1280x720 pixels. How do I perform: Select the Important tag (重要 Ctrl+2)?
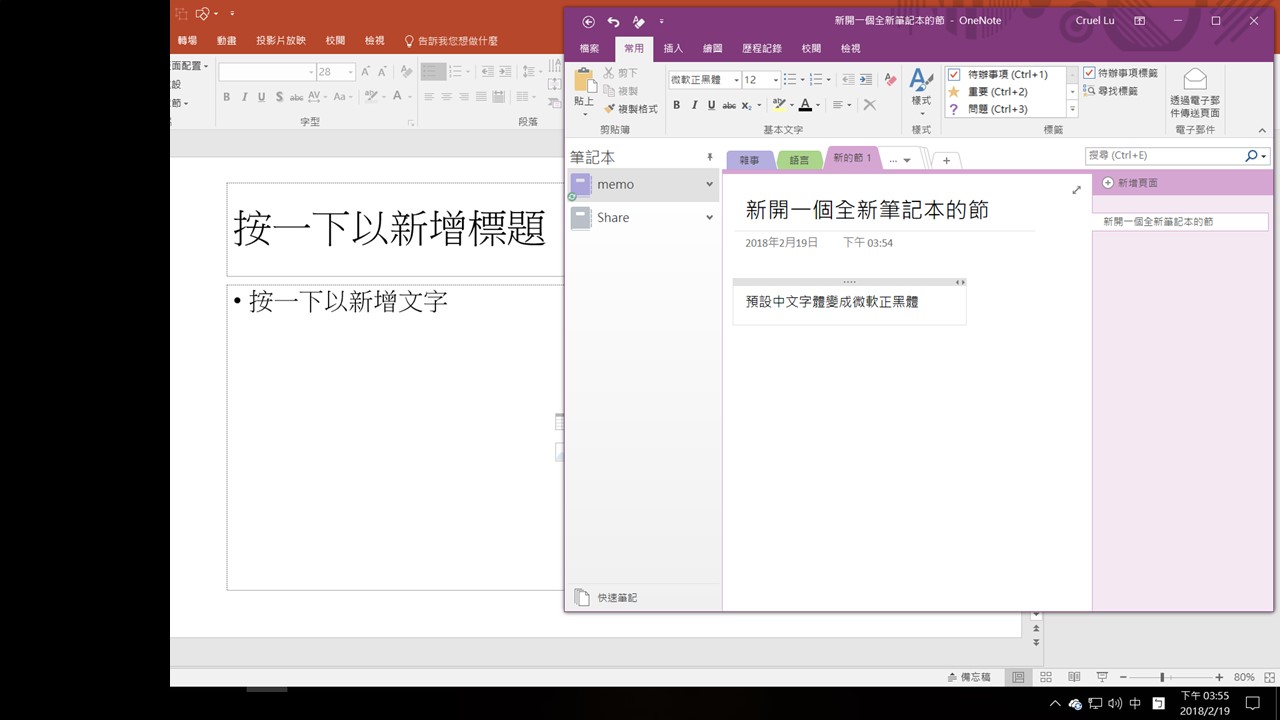[x=1005, y=92]
